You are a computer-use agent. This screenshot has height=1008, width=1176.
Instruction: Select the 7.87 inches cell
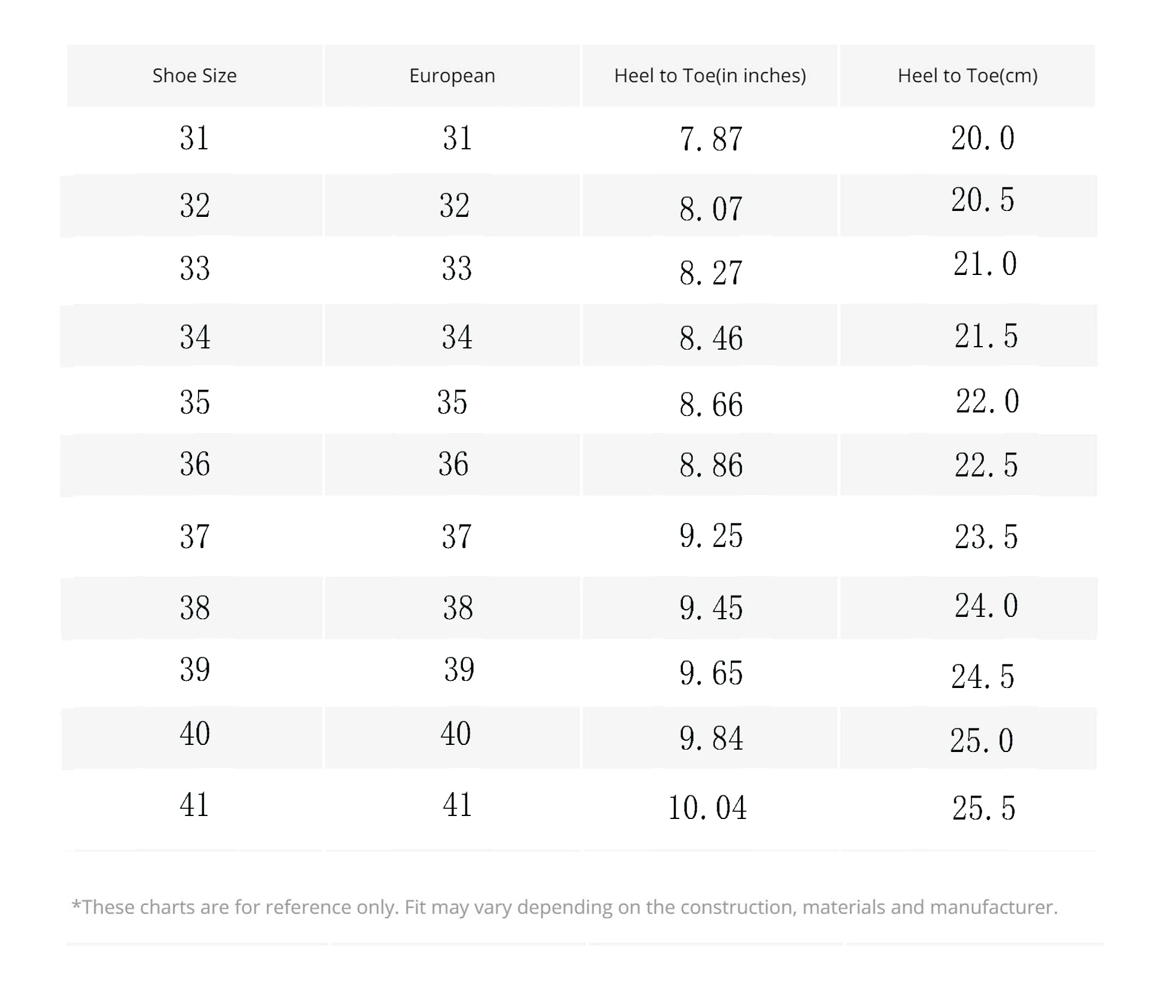(x=710, y=139)
